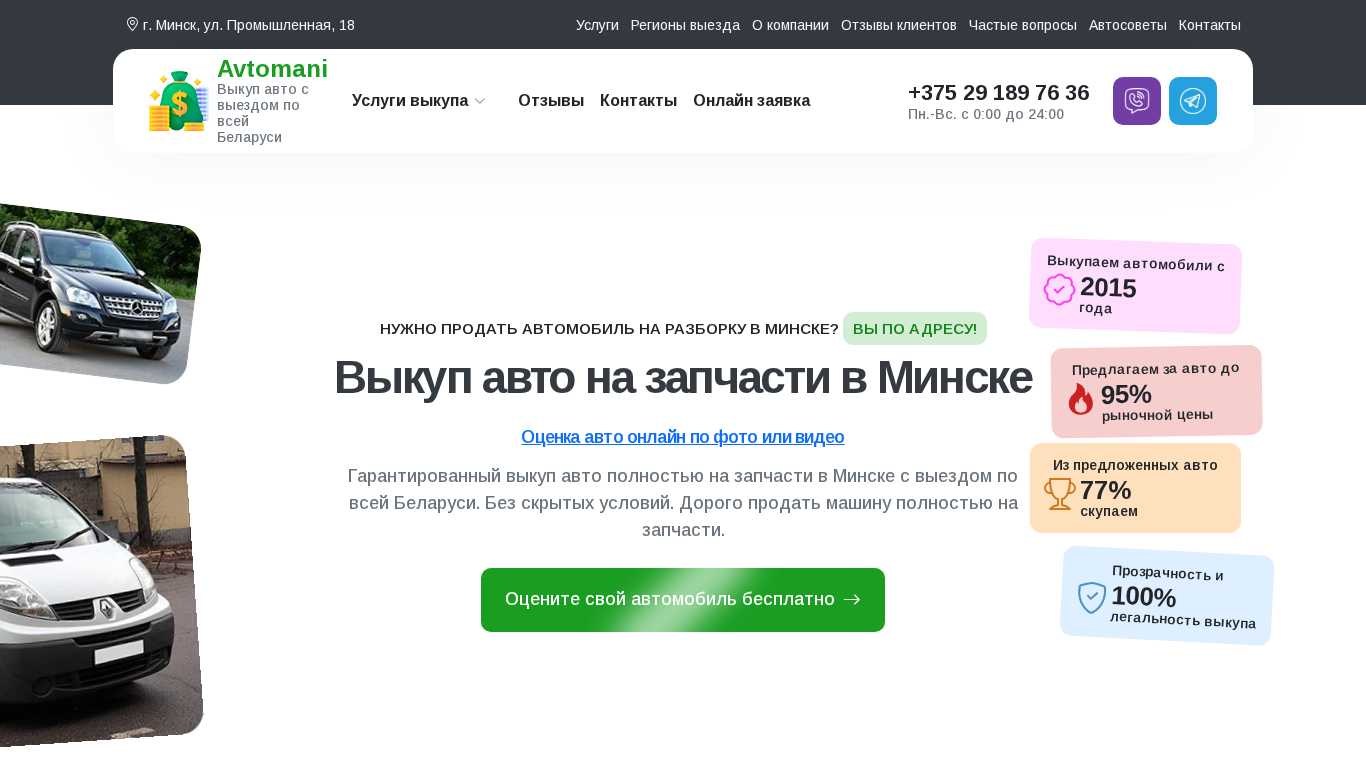Viewport: 1366px width, 768px height.
Task: Open Контакты in the white navigation bar
Action: pyautogui.click(x=638, y=101)
